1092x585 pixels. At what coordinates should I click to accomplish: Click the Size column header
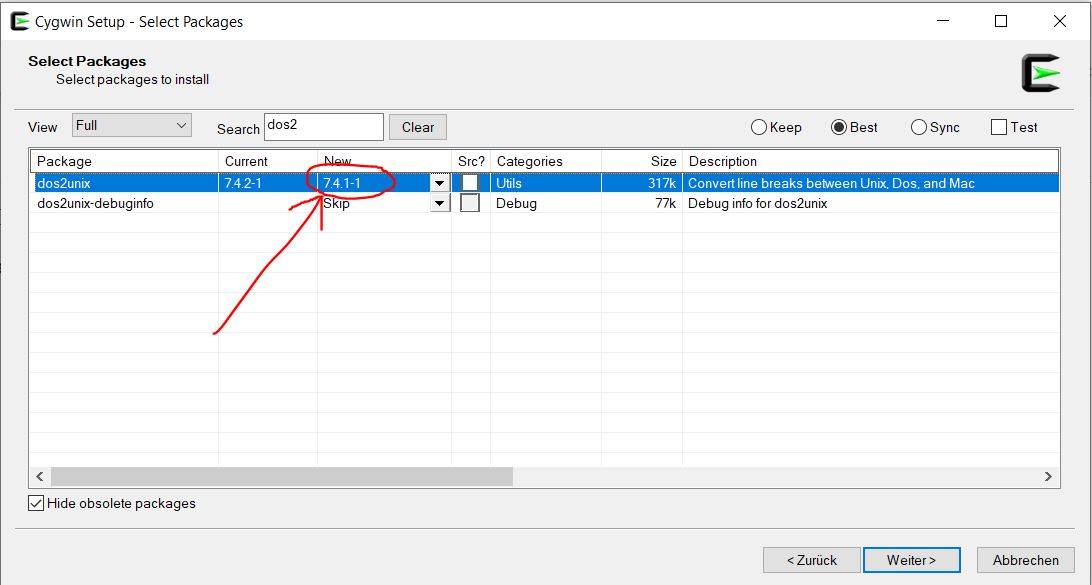pos(642,162)
